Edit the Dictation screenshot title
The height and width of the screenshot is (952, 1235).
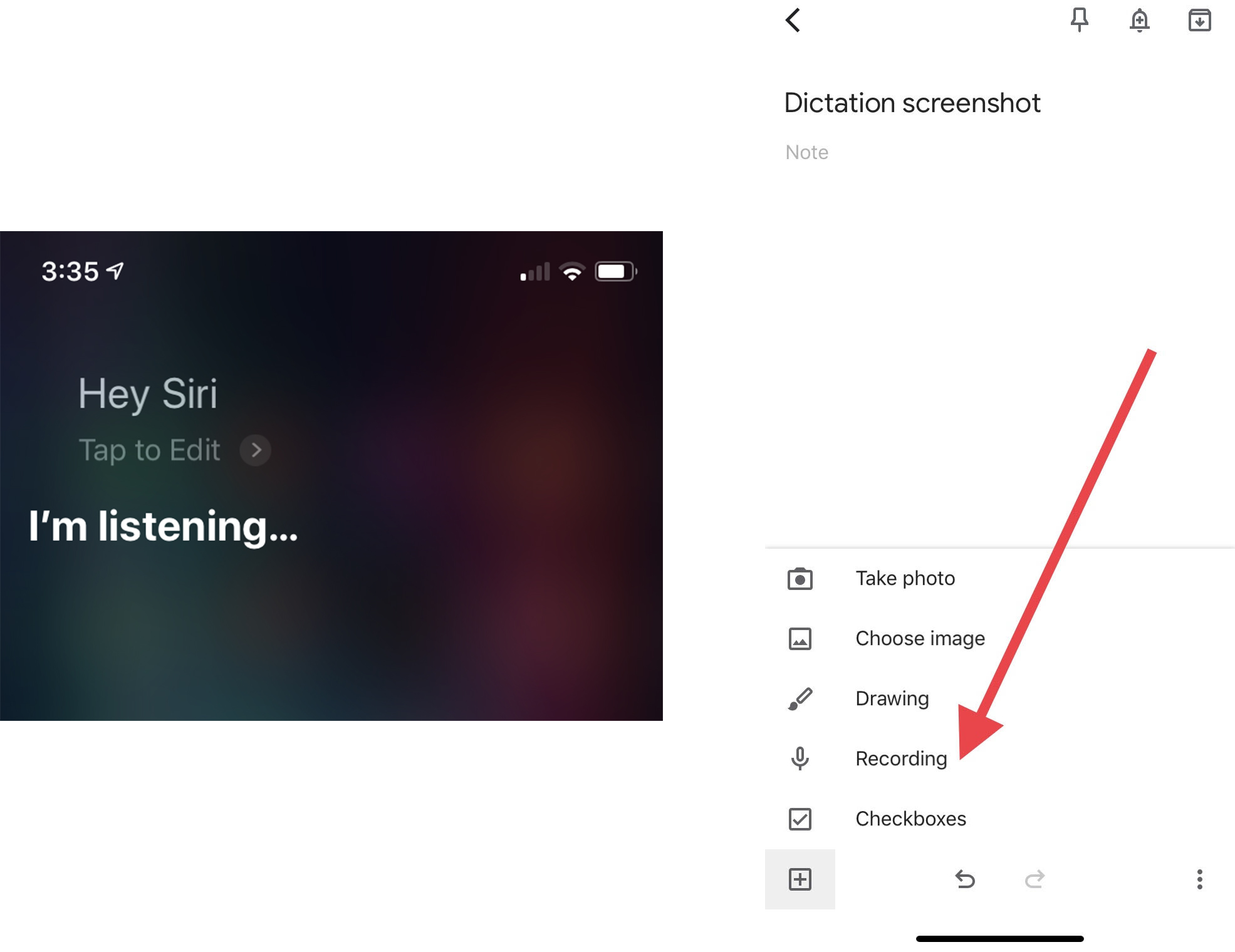[x=912, y=103]
